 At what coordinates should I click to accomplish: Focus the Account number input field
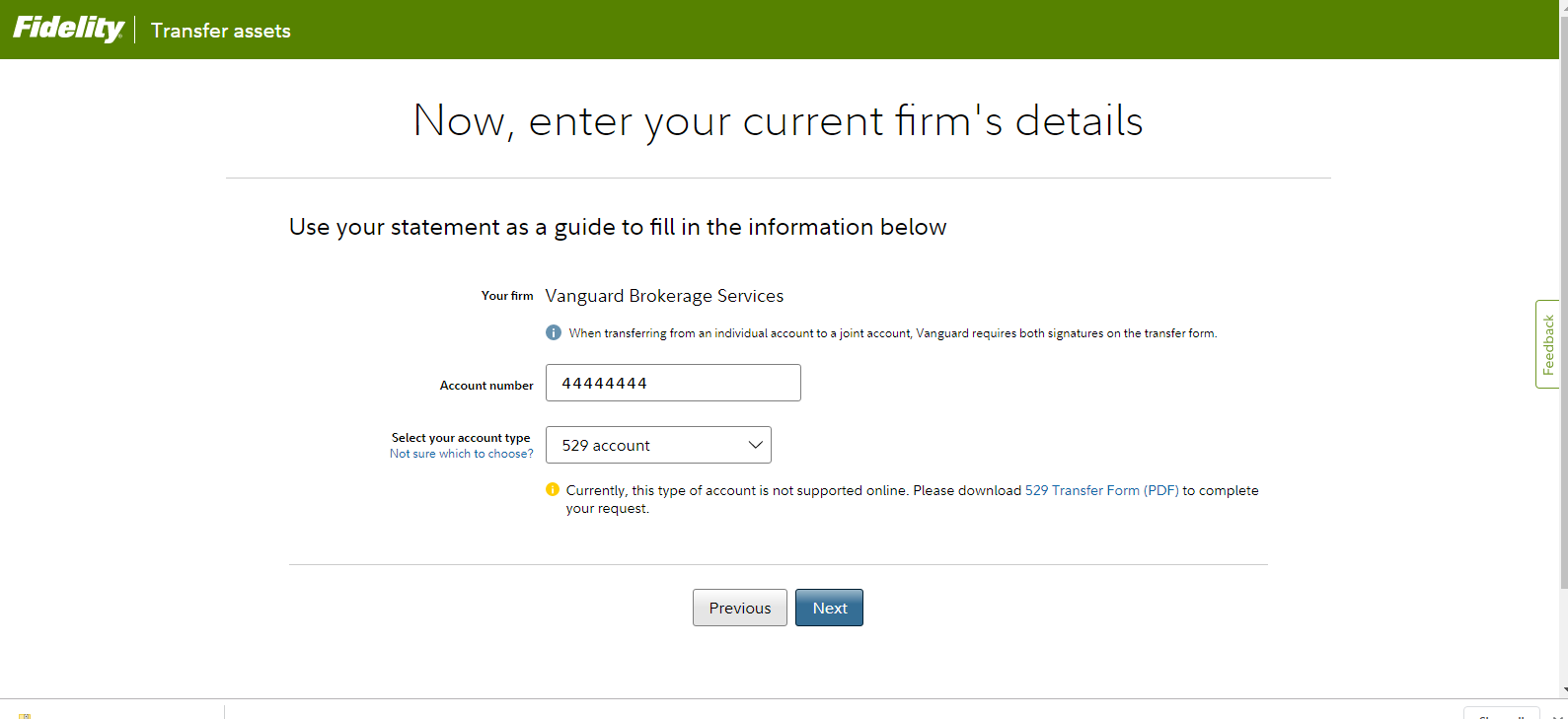673,383
